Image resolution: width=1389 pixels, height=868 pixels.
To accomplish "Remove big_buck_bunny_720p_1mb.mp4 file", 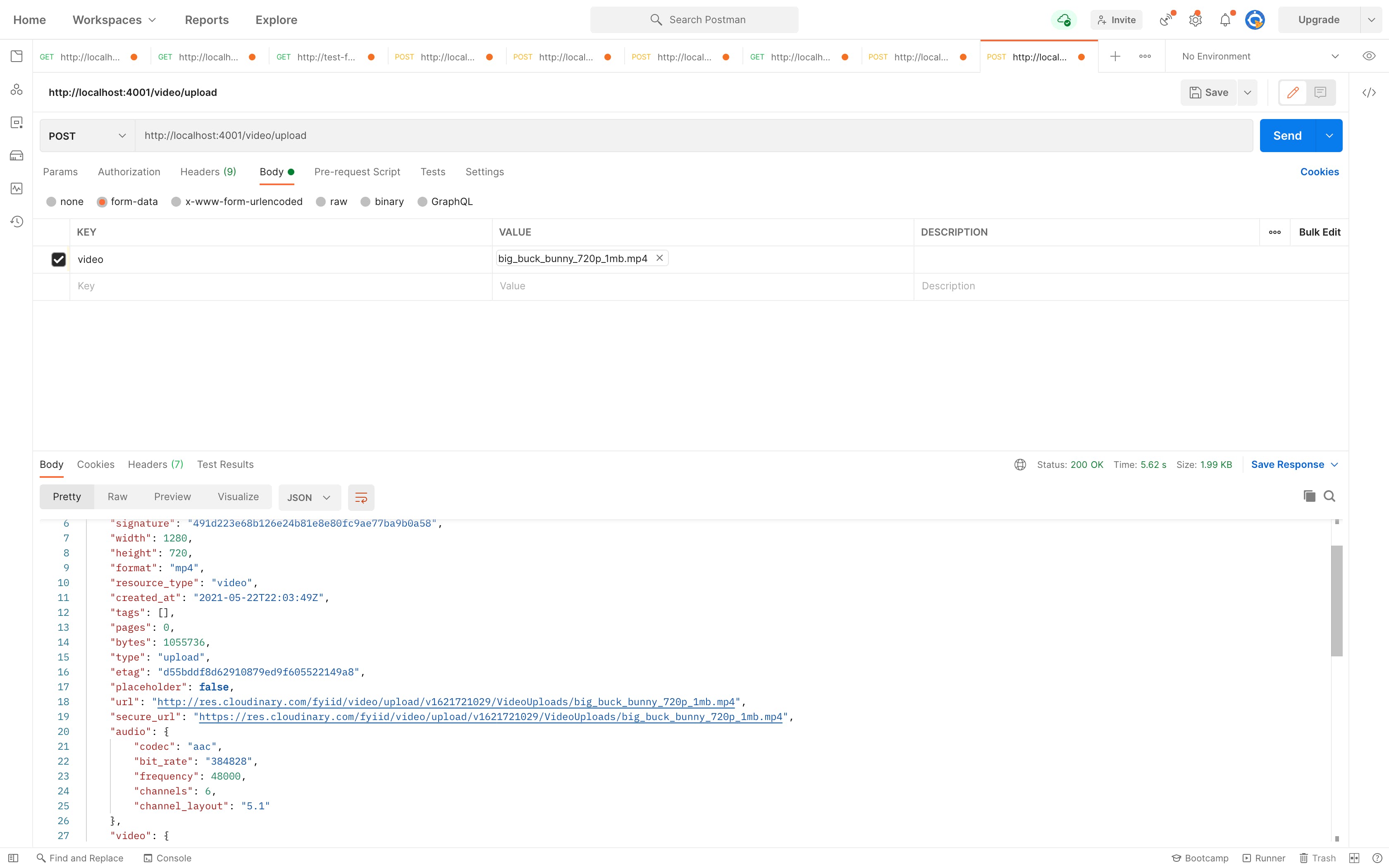I will tap(659, 258).
